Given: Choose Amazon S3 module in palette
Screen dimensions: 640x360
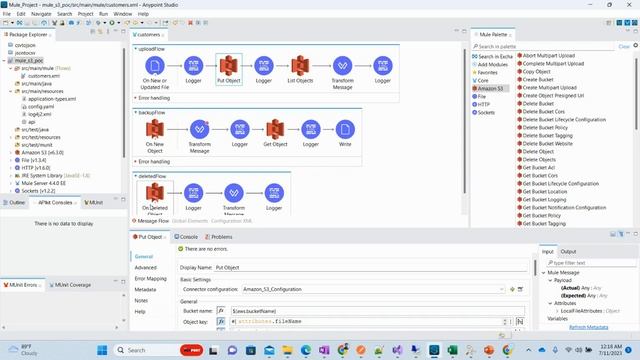Looking at the screenshot, I should coord(490,88).
